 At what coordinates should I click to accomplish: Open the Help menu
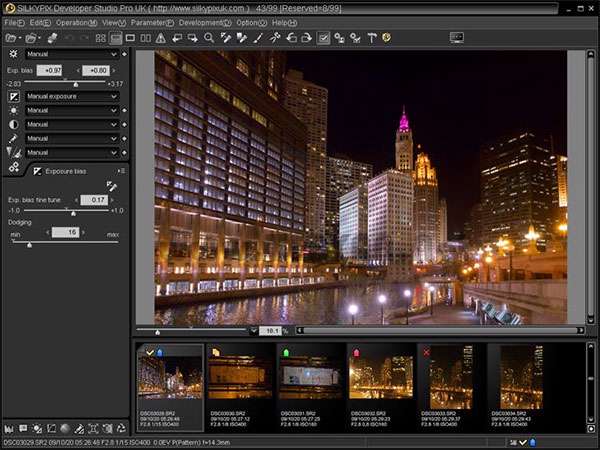(284, 23)
